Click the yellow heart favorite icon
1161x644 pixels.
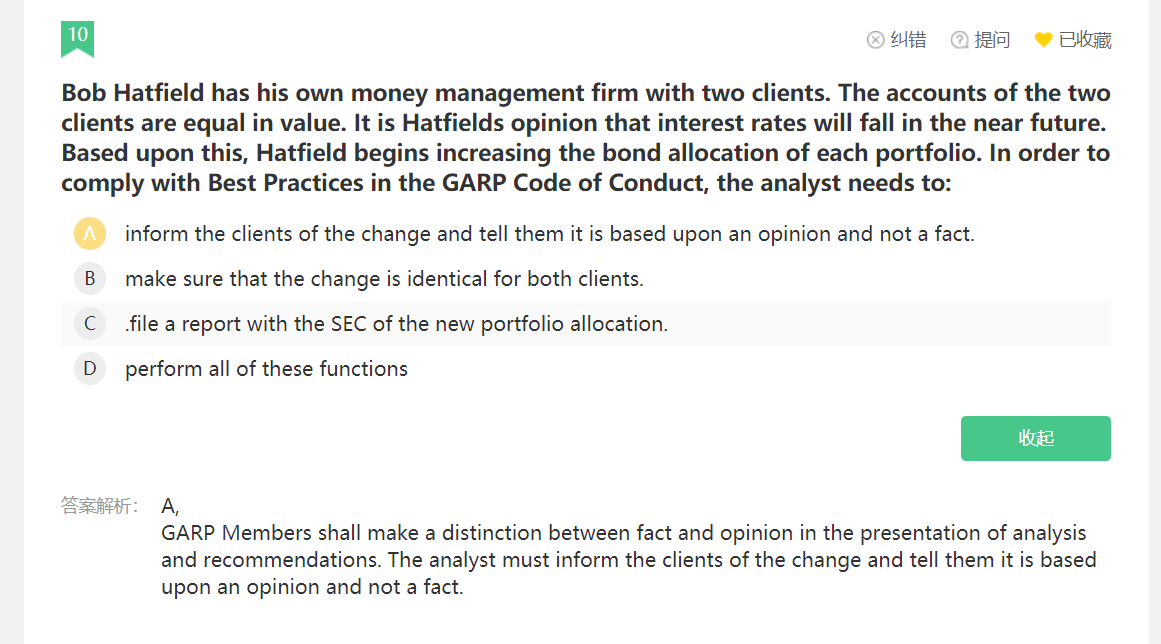[1043, 40]
